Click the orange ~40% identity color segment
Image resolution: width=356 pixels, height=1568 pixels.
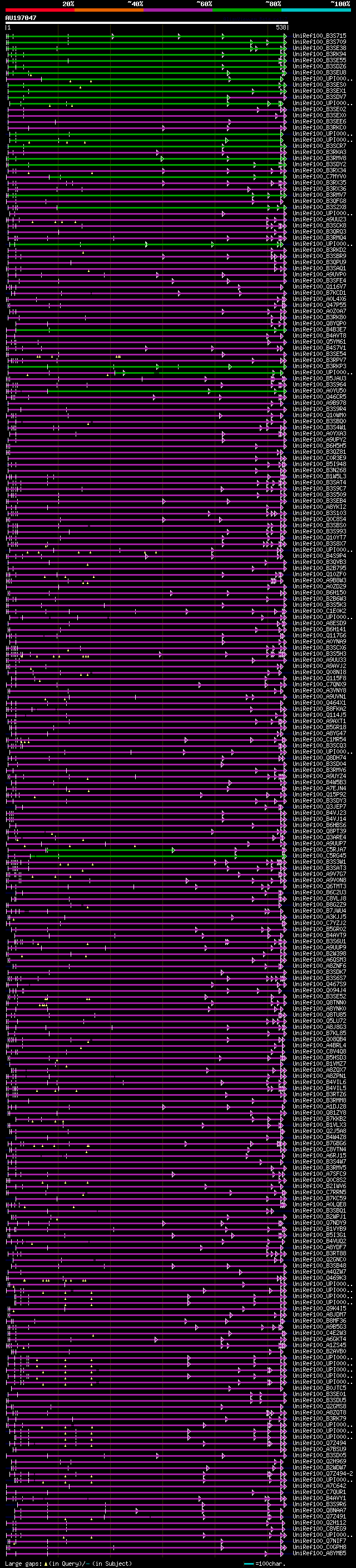109,10
